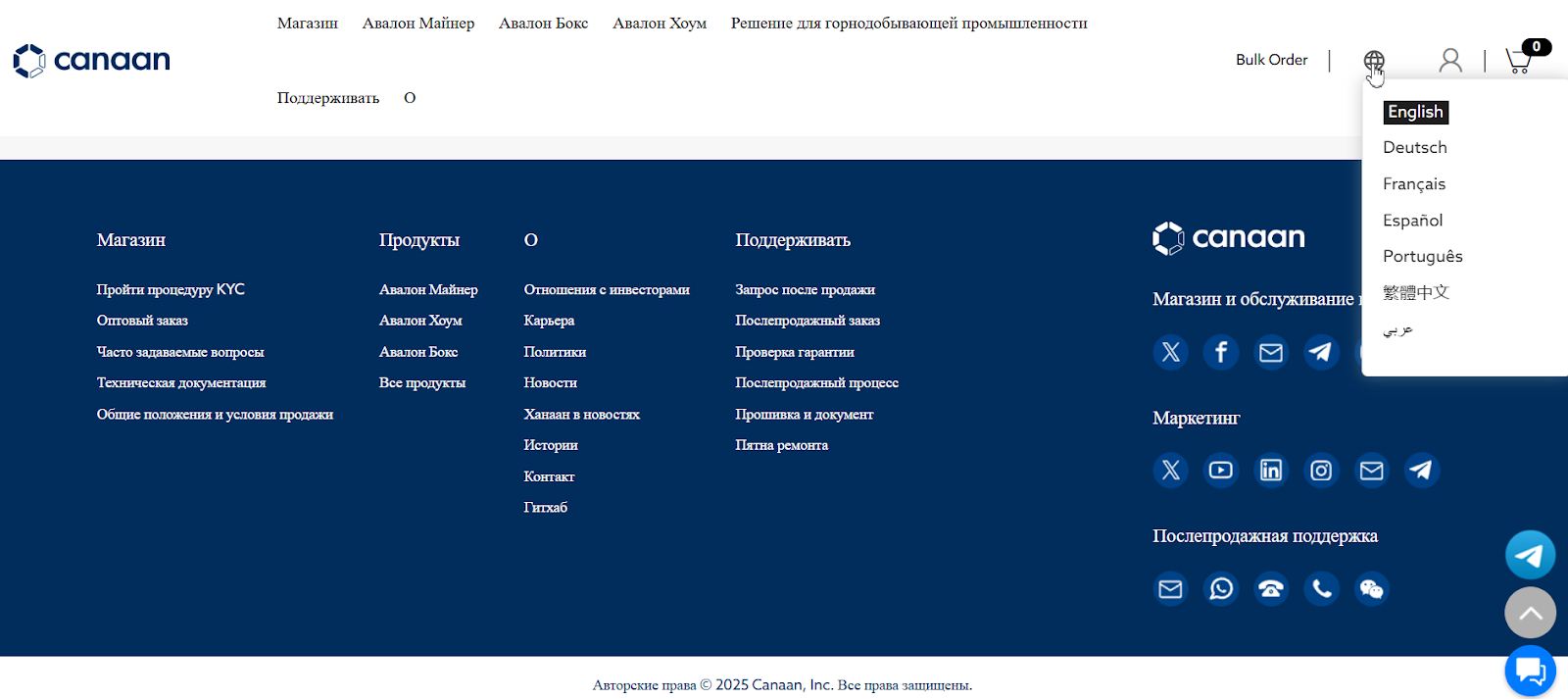Open Отношения с инвесторами link

point(607,289)
